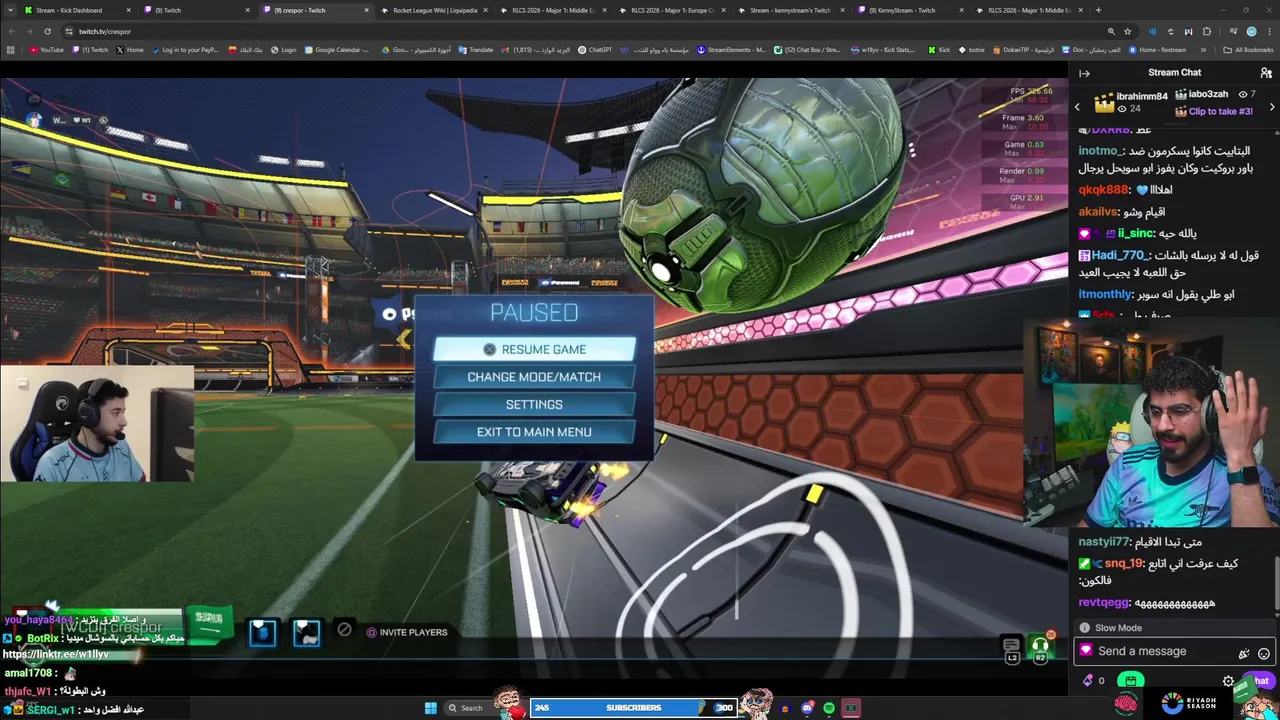
Task: Open the channel points green icon
Action: [1130, 681]
